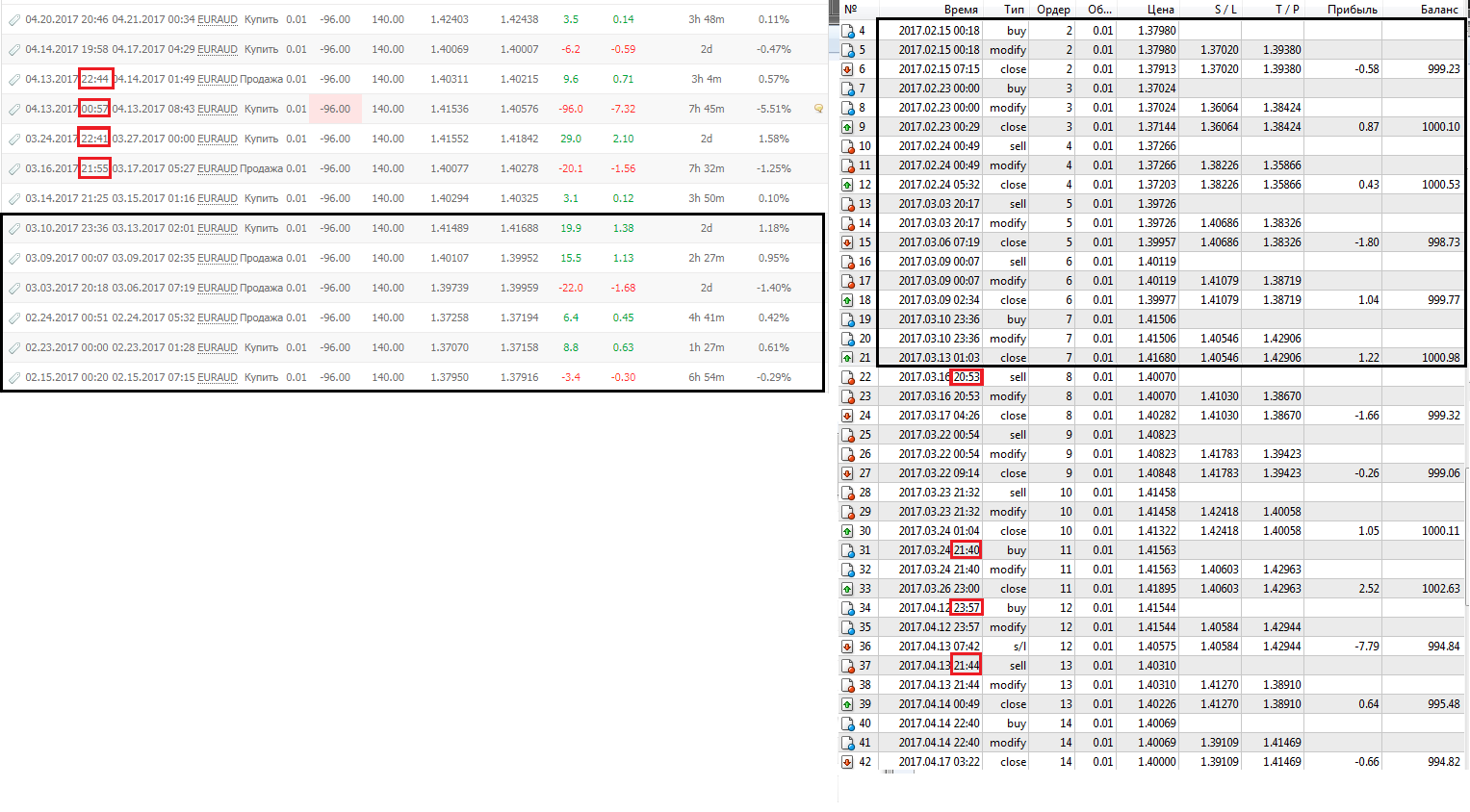Click the close icon on results row 27
This screenshot has width=1470, height=812.
click(847, 473)
